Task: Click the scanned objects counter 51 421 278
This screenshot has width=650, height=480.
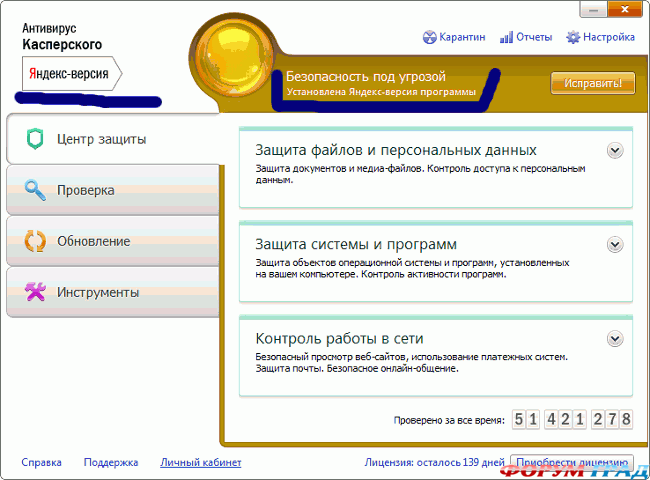Action: (572, 419)
